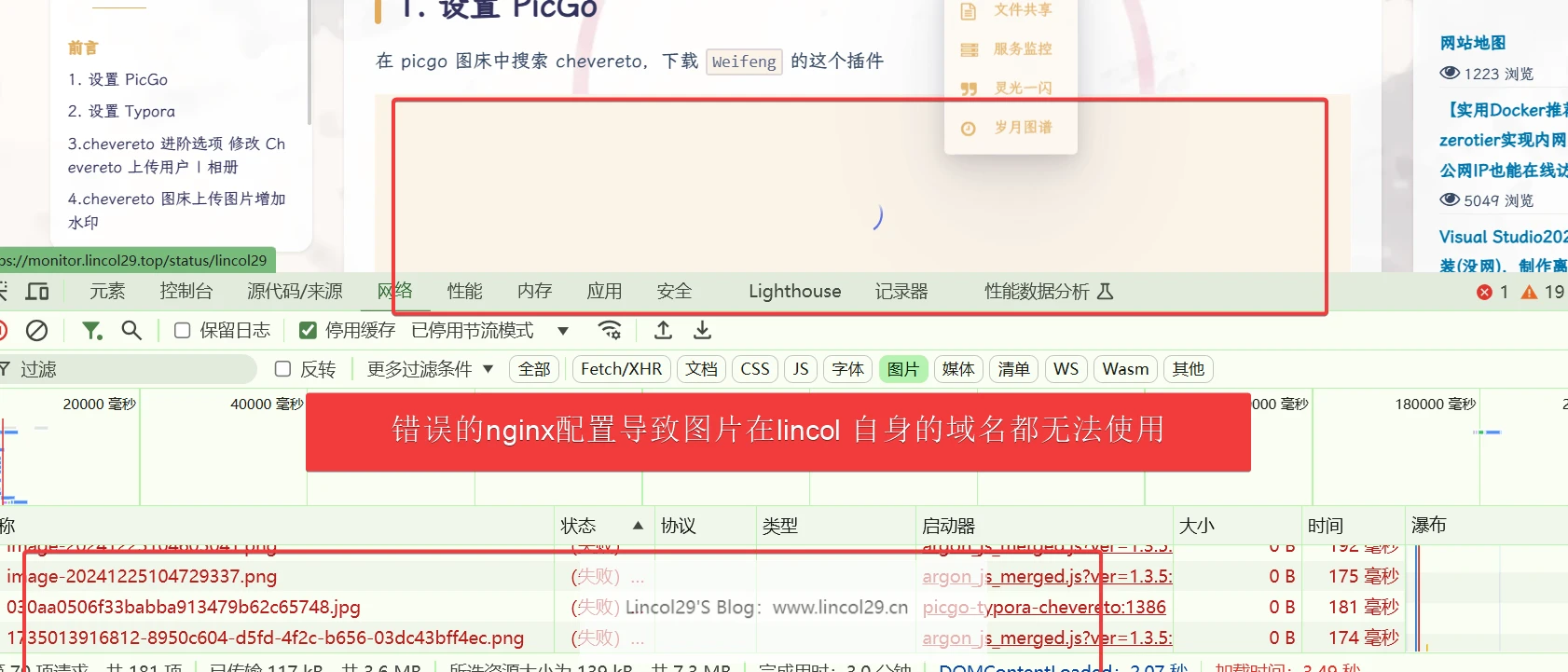Click the 灵光一闪 menu entry
Image resolution: width=1568 pixels, height=672 pixels.
[x=1023, y=89]
